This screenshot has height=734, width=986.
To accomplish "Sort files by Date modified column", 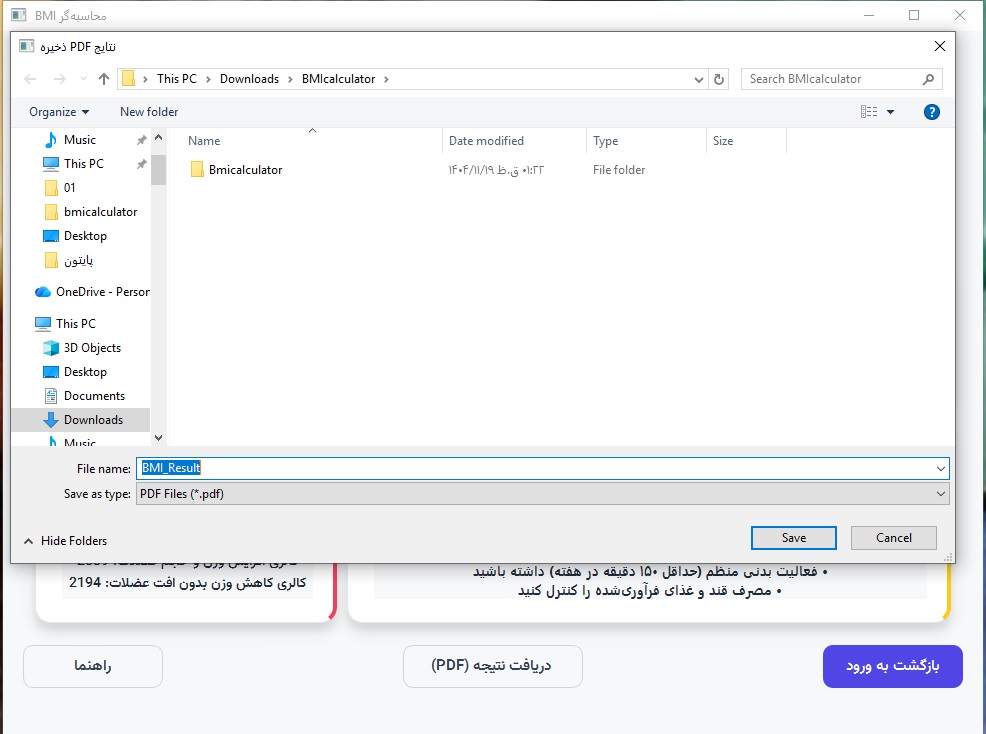I will (486, 141).
